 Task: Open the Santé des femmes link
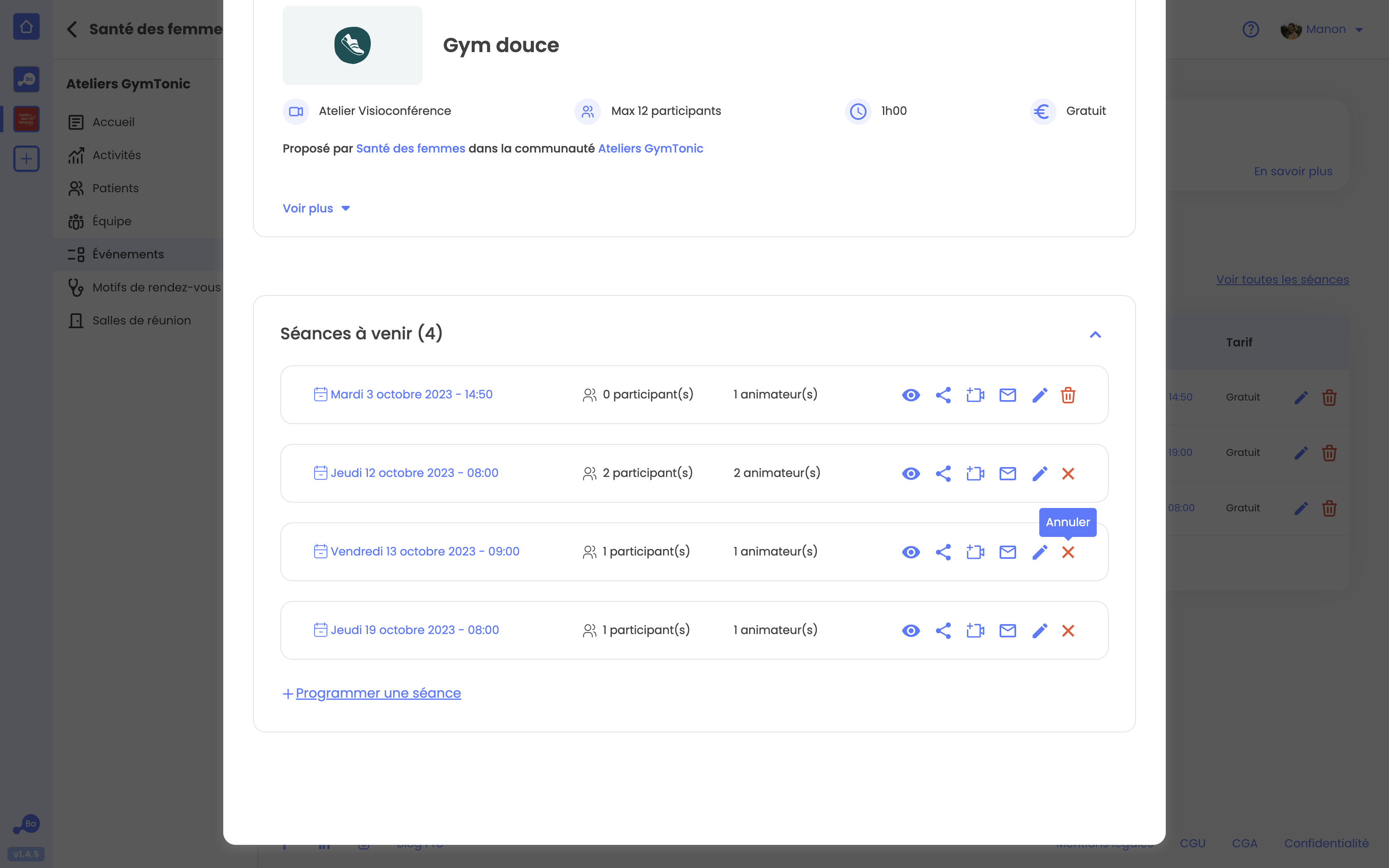[x=410, y=148]
